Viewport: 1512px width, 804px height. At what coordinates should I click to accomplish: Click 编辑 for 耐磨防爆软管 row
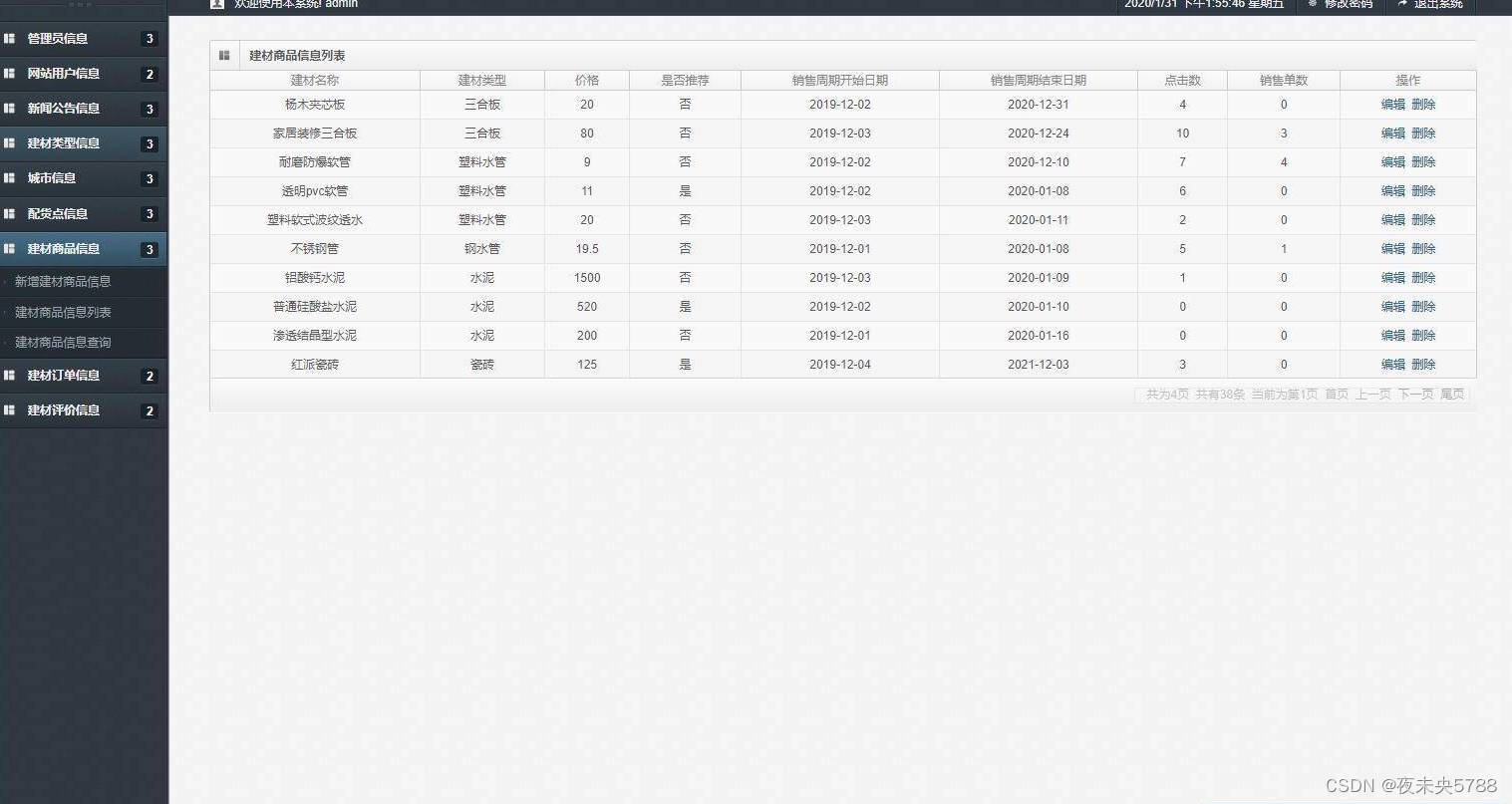(1393, 162)
